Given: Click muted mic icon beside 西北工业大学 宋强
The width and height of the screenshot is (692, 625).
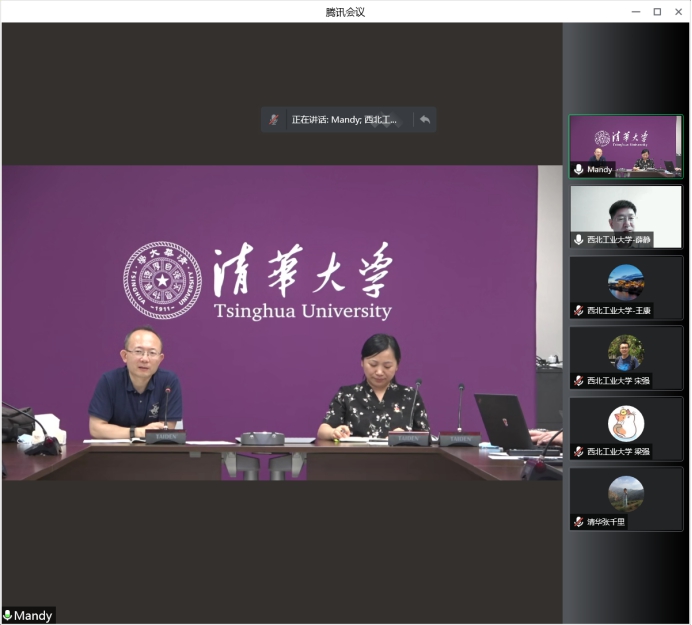Looking at the screenshot, I should click(x=579, y=380).
